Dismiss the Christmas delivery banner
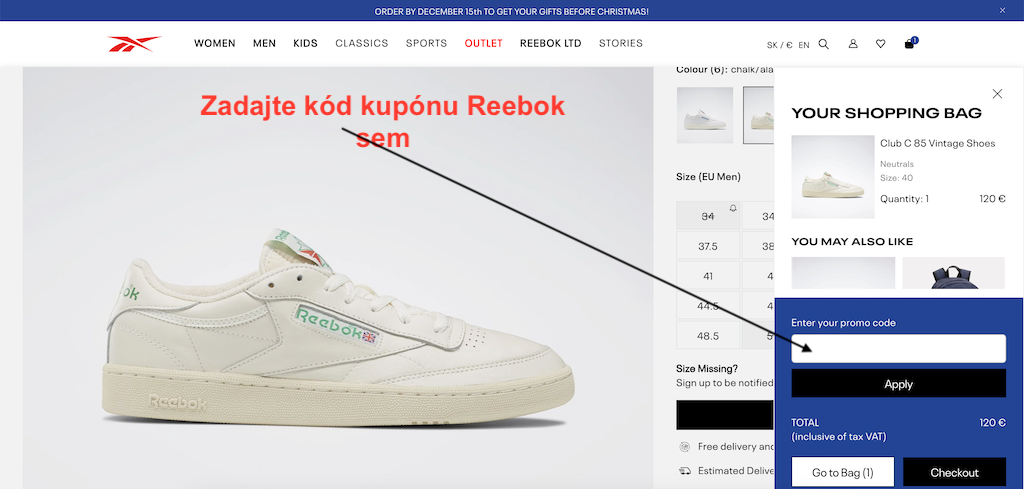Screen dimensions: 1024x489 click(1002, 10)
